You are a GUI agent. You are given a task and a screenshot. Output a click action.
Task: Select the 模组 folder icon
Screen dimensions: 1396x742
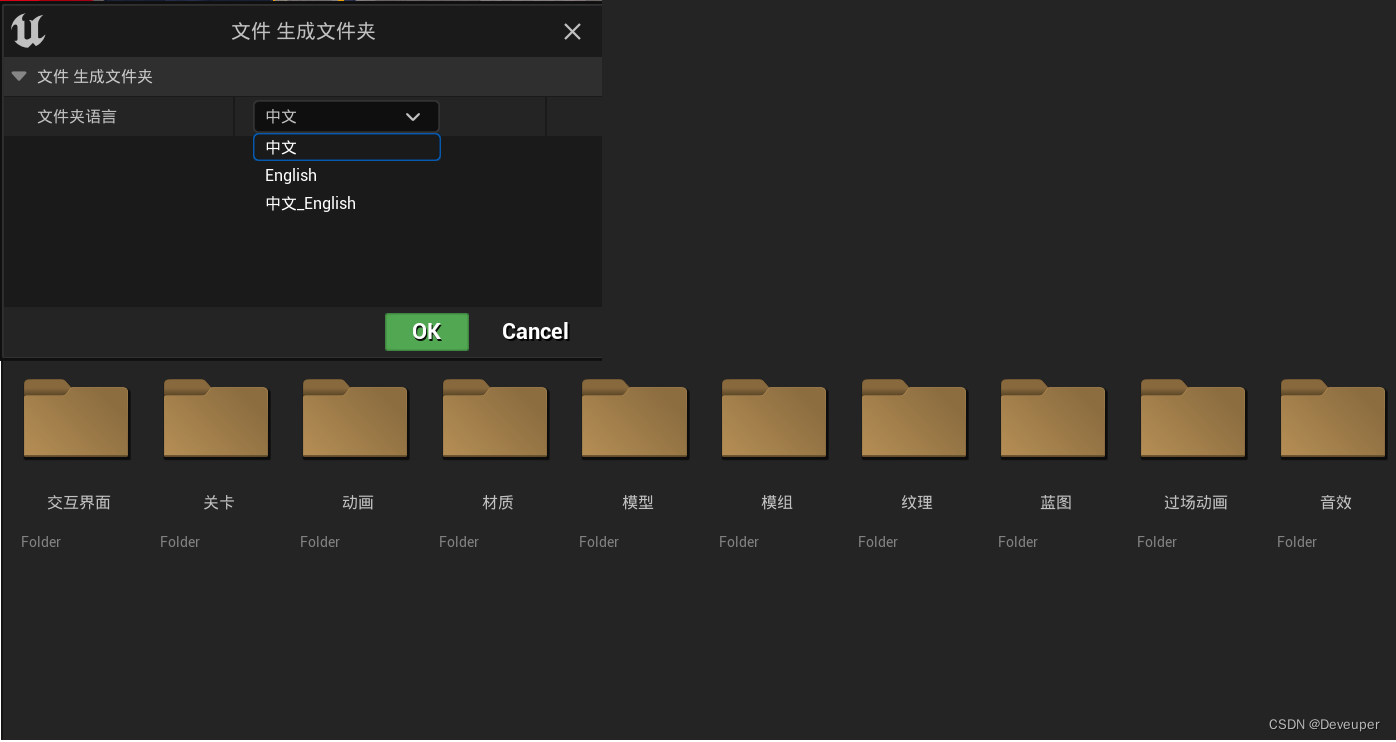tap(774, 418)
